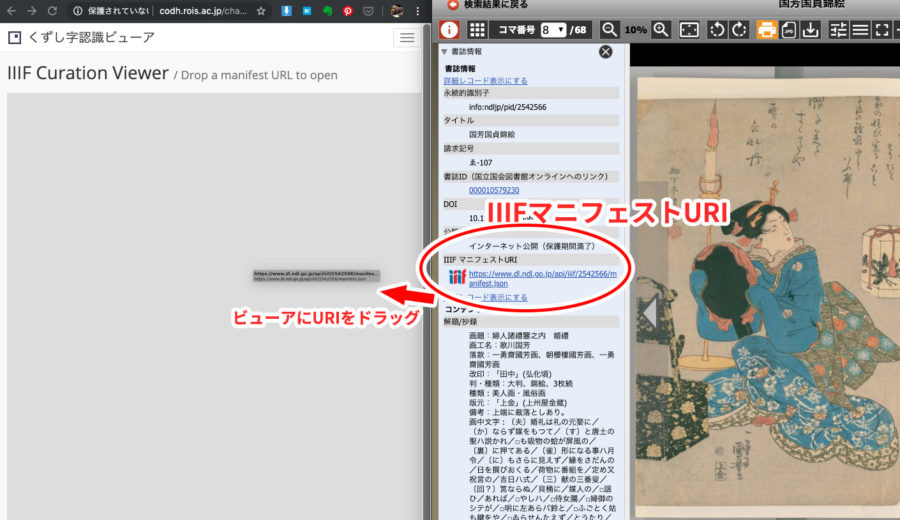Click the three-line list icon in NDL toolbar
Screen dimensions: 900x520
[x=860, y=30]
